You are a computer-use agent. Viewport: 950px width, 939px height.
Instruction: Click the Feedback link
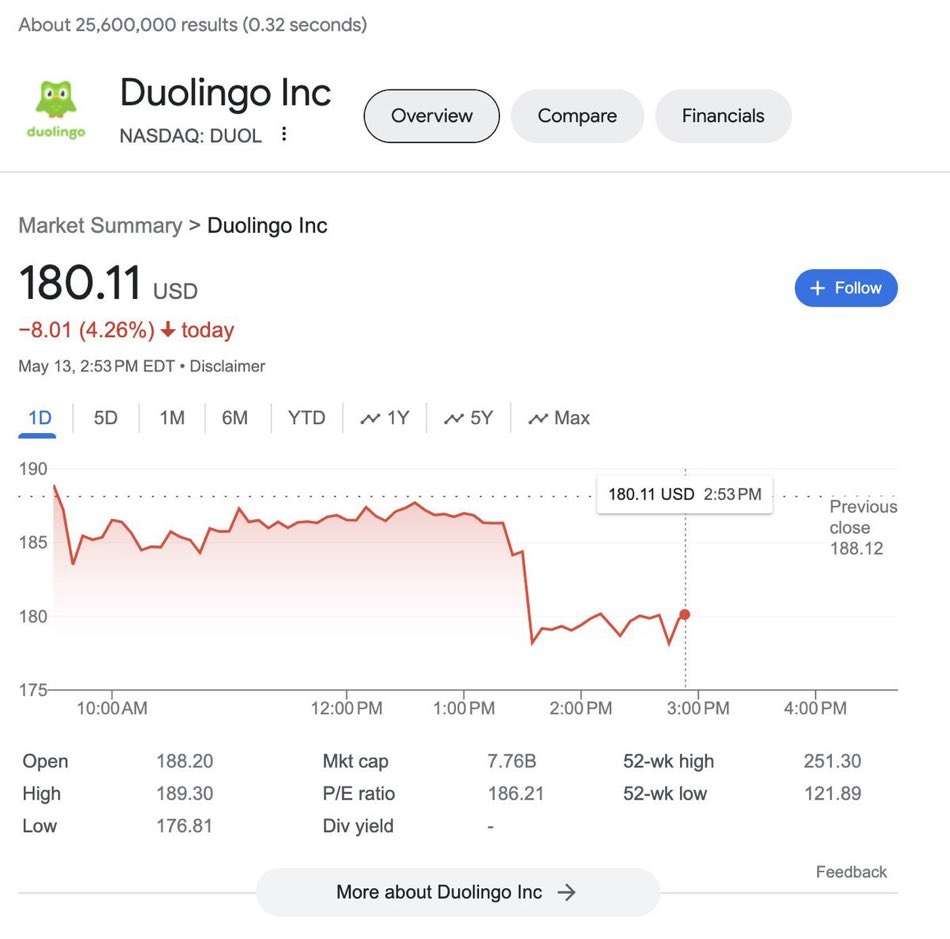851,872
